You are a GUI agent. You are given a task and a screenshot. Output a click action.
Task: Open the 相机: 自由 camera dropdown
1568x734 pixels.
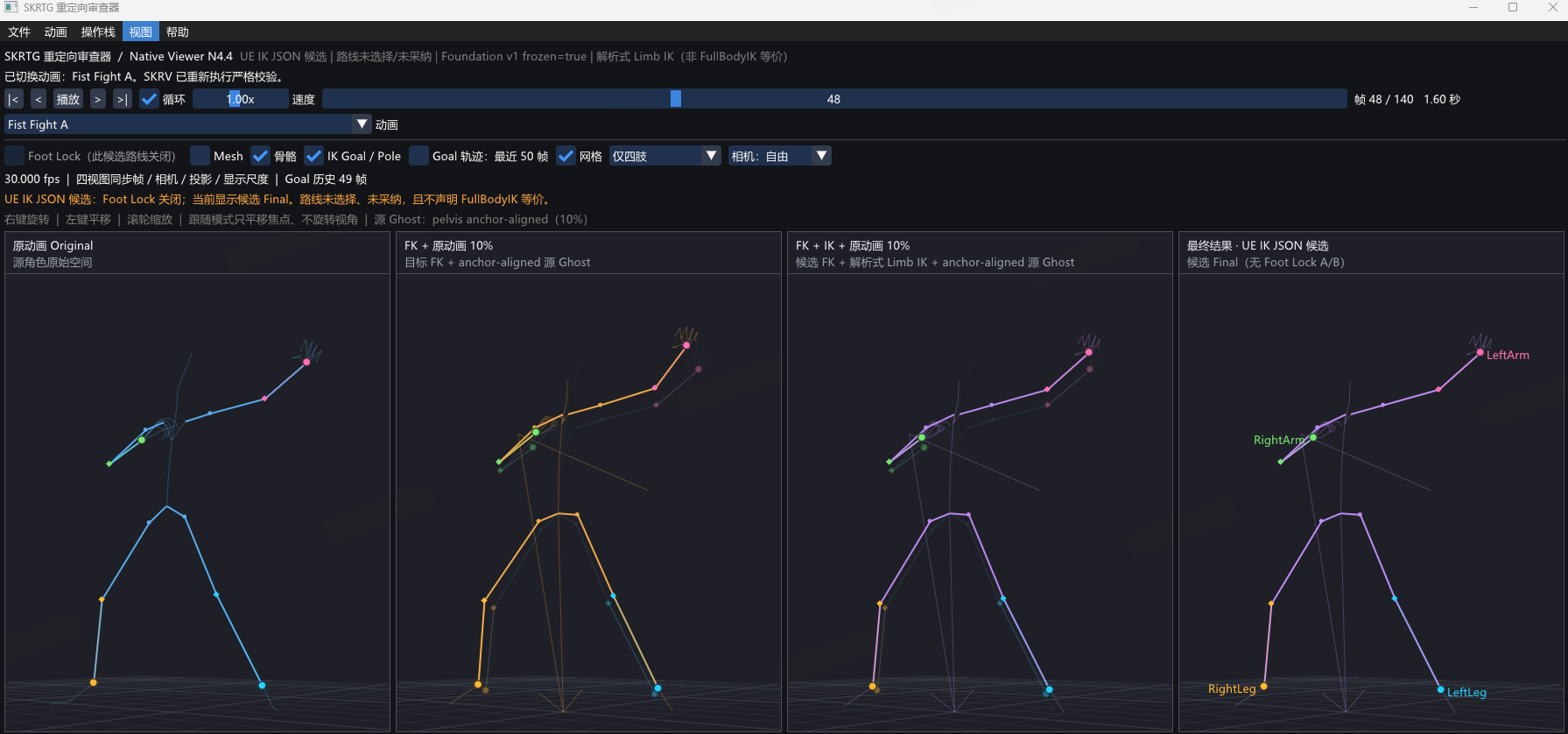[779, 156]
